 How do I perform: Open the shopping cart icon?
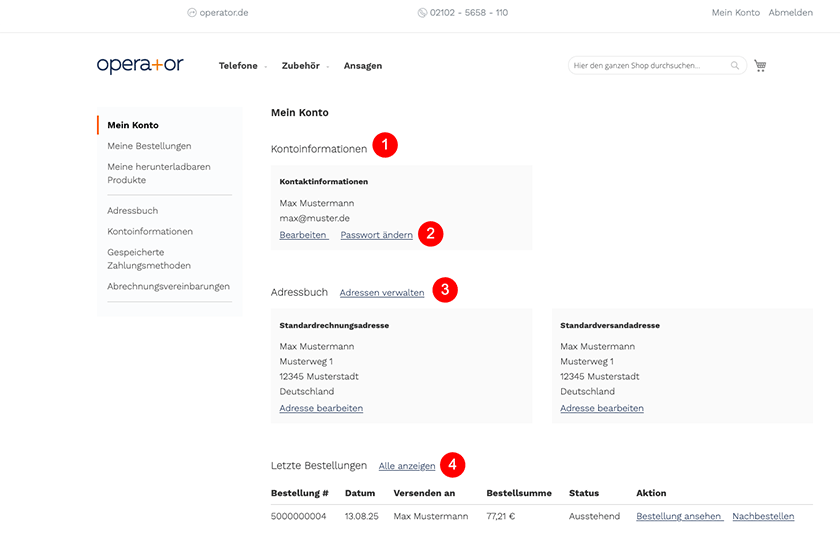point(760,65)
